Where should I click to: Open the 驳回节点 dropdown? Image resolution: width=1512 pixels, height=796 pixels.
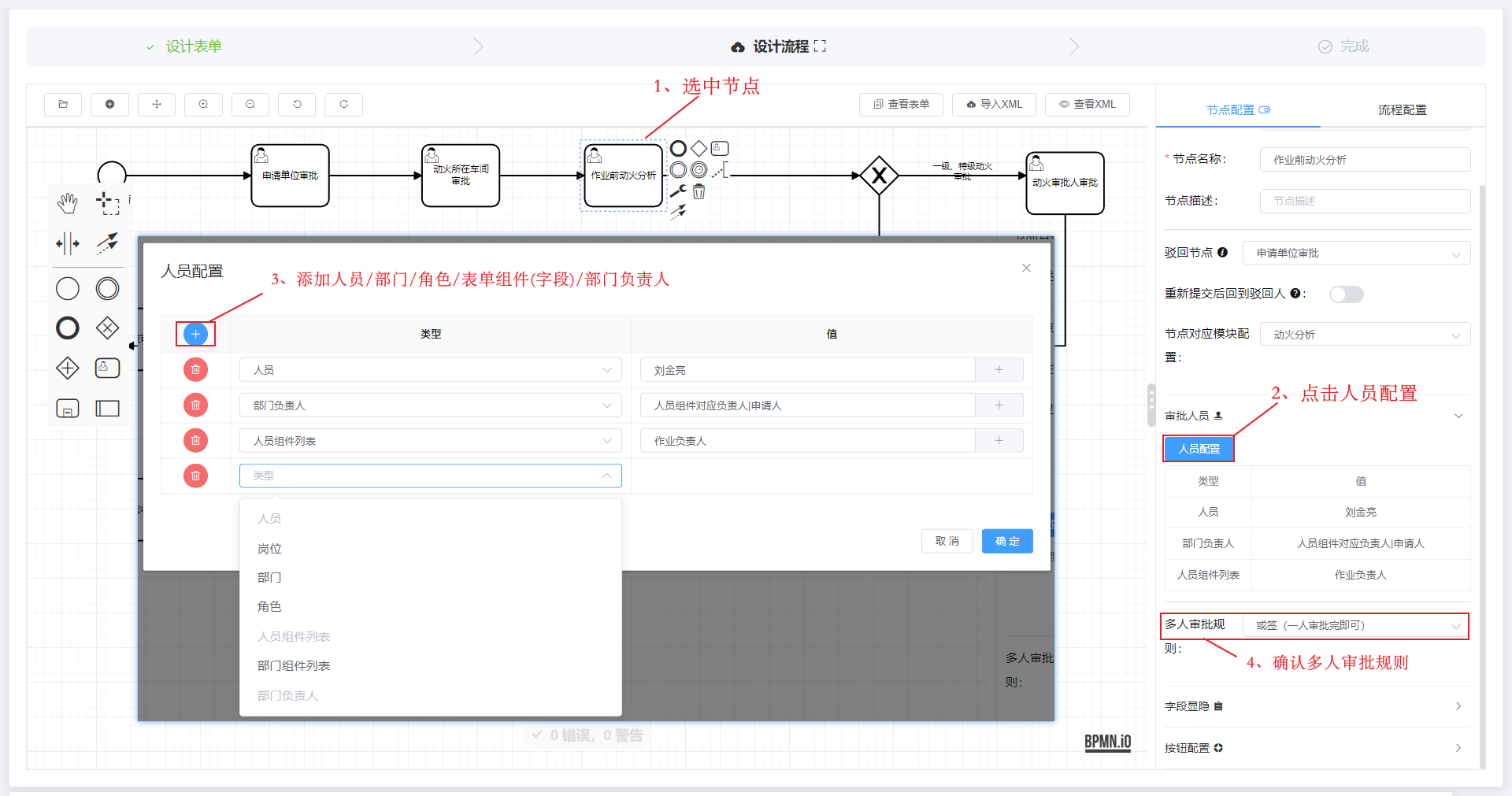[1356, 253]
